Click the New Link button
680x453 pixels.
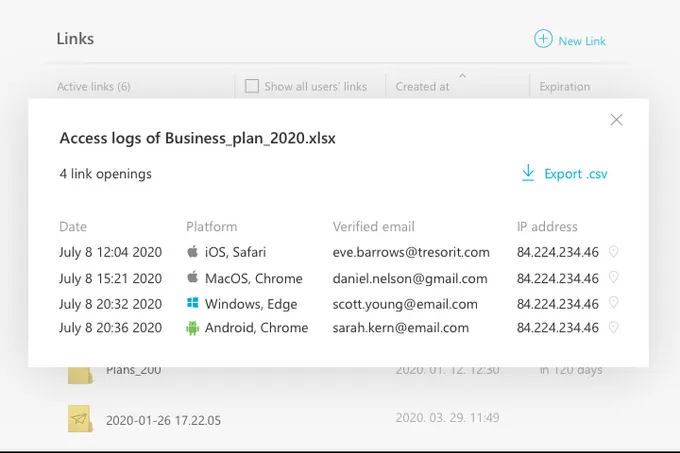tap(581, 41)
